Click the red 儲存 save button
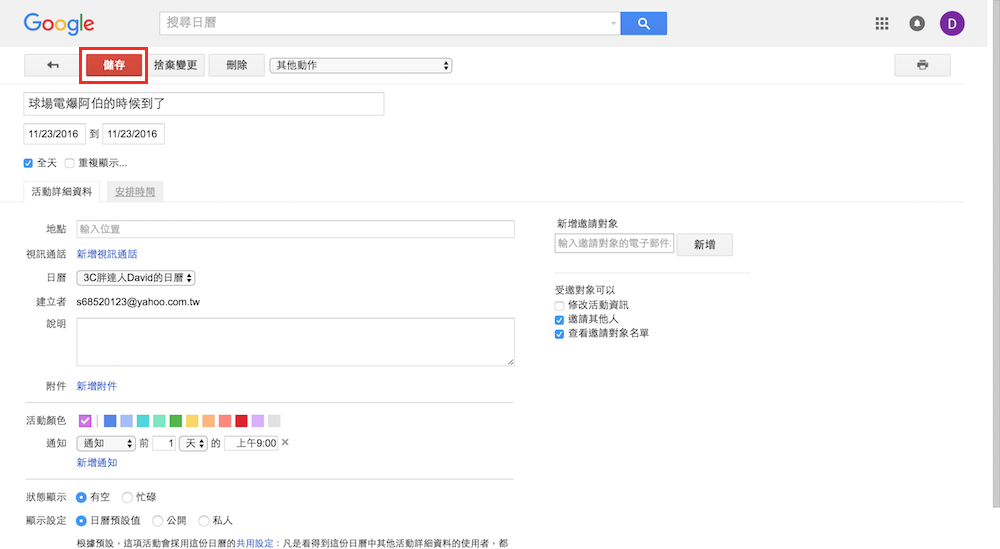The image size is (1000, 549). pyautogui.click(x=114, y=65)
